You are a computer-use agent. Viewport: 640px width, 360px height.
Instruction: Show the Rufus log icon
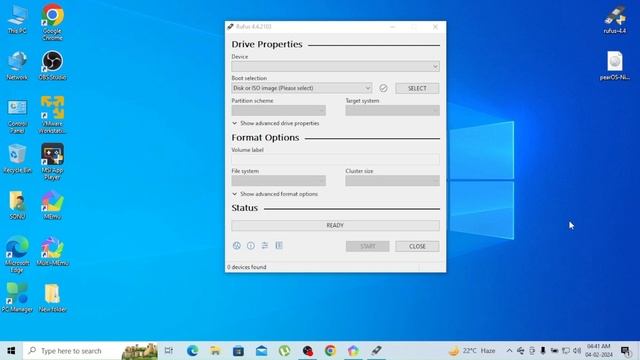click(x=279, y=246)
